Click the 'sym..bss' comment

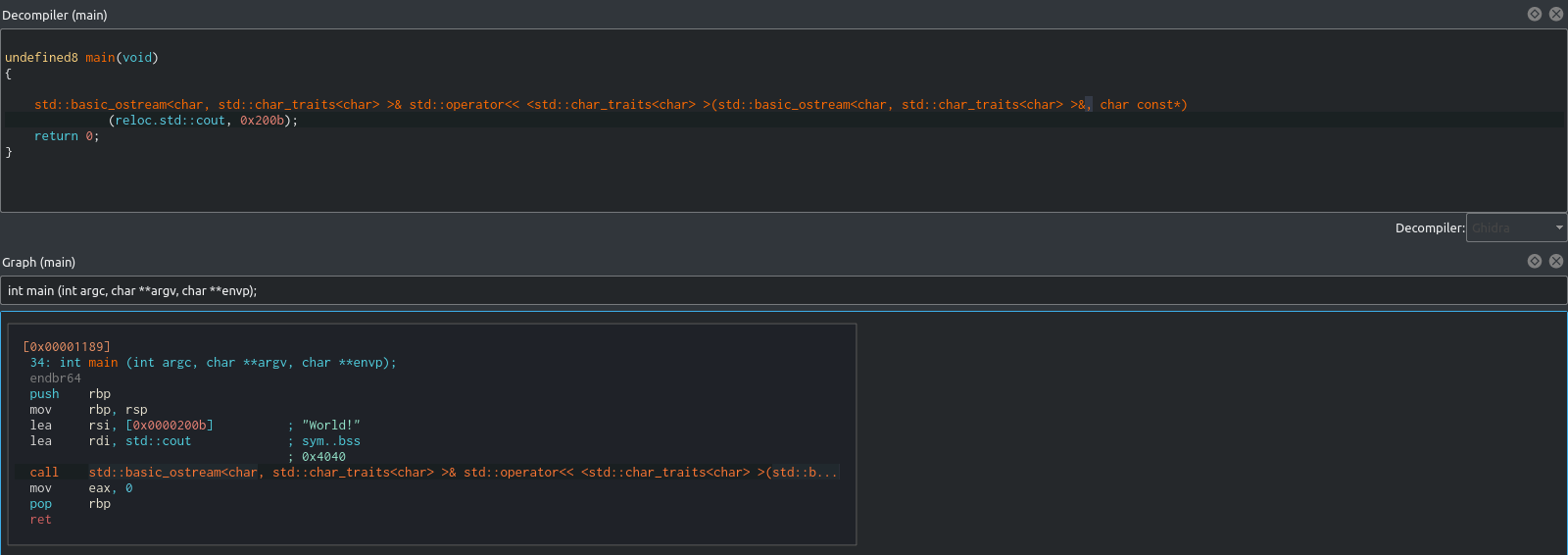tap(331, 441)
